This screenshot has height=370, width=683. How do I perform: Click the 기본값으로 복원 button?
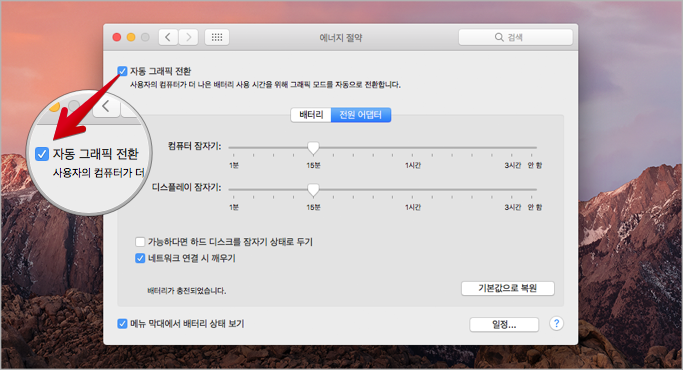pyautogui.click(x=507, y=289)
